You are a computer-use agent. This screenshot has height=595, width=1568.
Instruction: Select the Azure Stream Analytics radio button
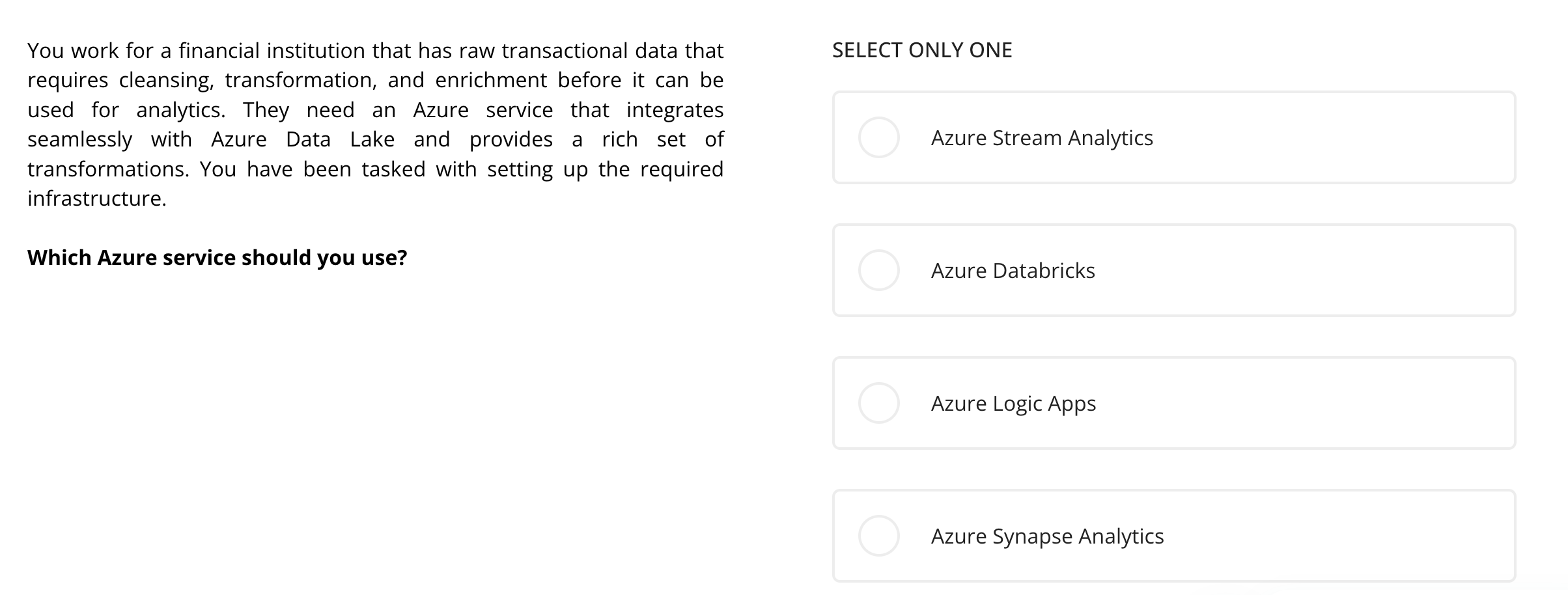click(878, 137)
